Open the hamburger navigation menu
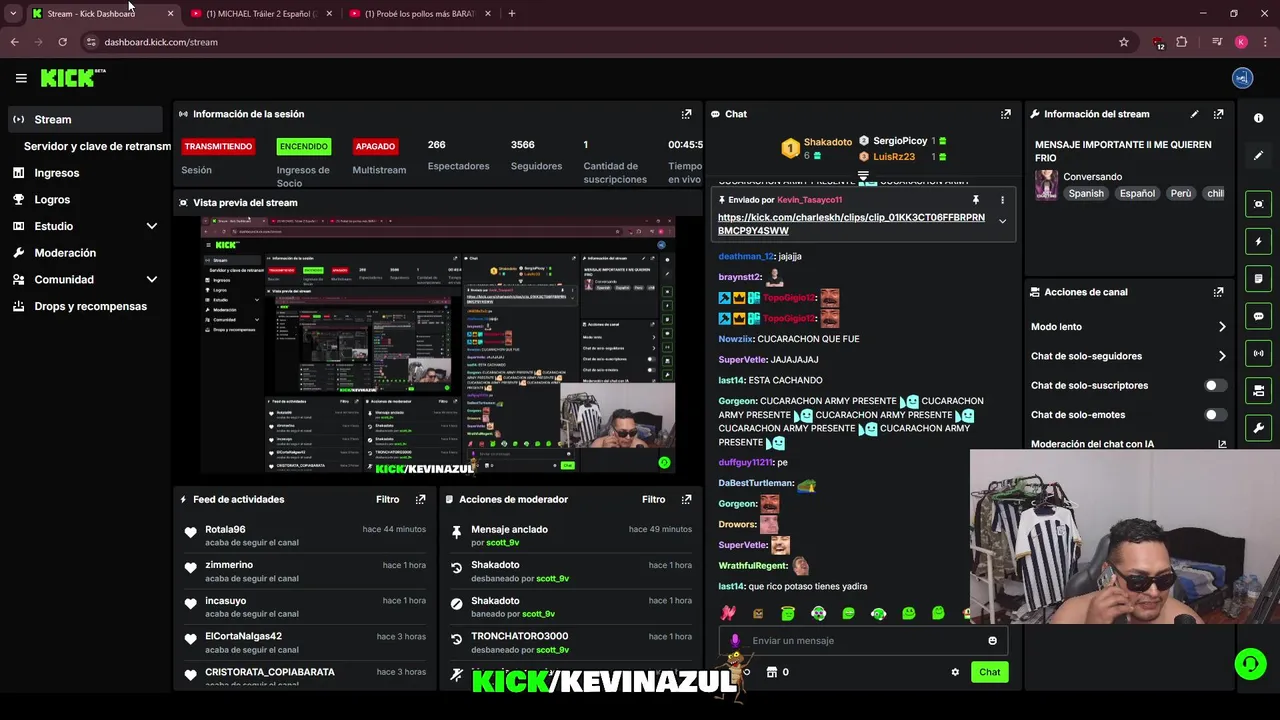The height and width of the screenshot is (720, 1280). point(21,78)
